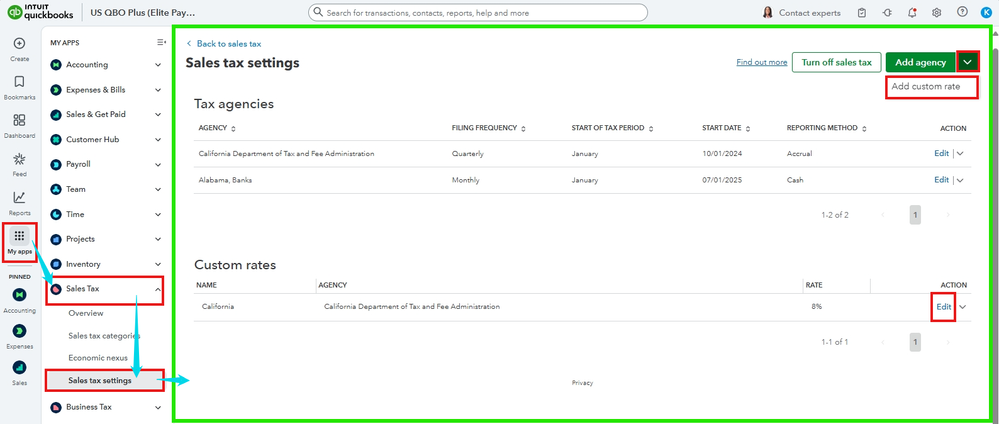Select Sales Tax Overview submenu item
999x424 pixels.
point(86,314)
